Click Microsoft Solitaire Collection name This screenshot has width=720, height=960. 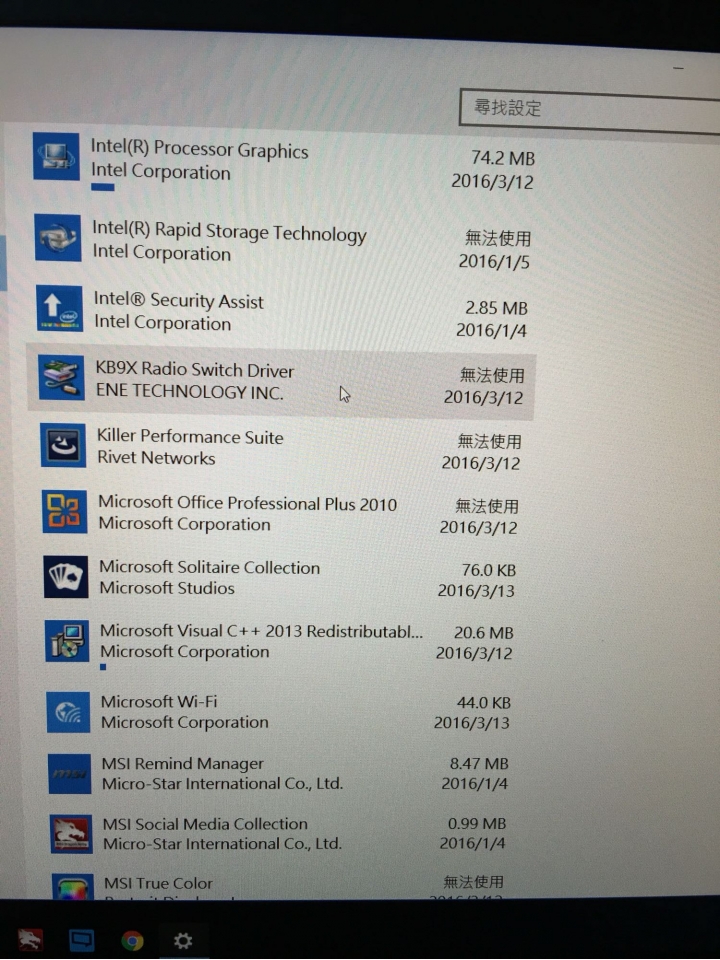(210, 568)
